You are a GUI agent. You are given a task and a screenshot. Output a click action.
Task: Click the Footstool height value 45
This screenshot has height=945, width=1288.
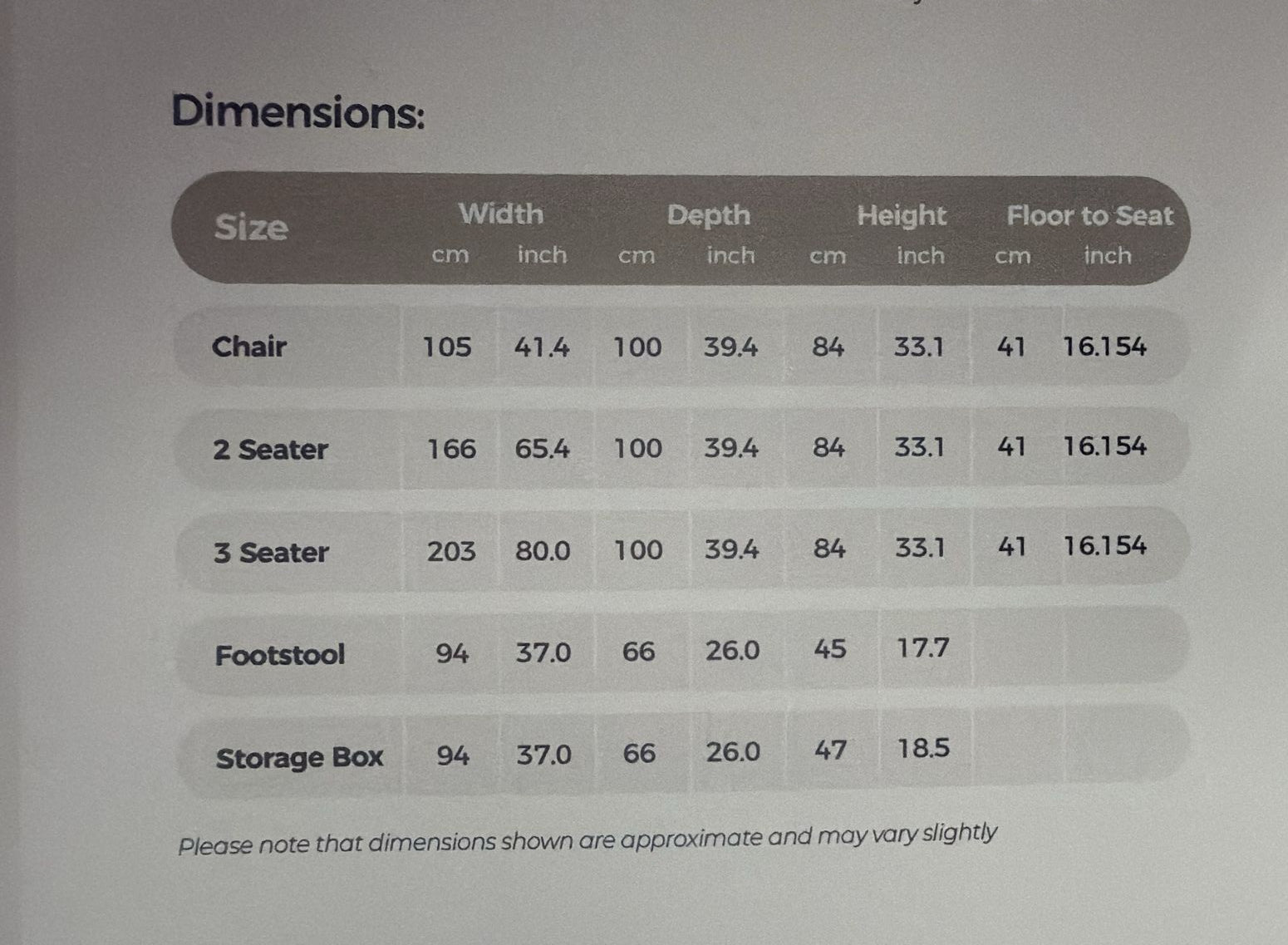coord(829,648)
